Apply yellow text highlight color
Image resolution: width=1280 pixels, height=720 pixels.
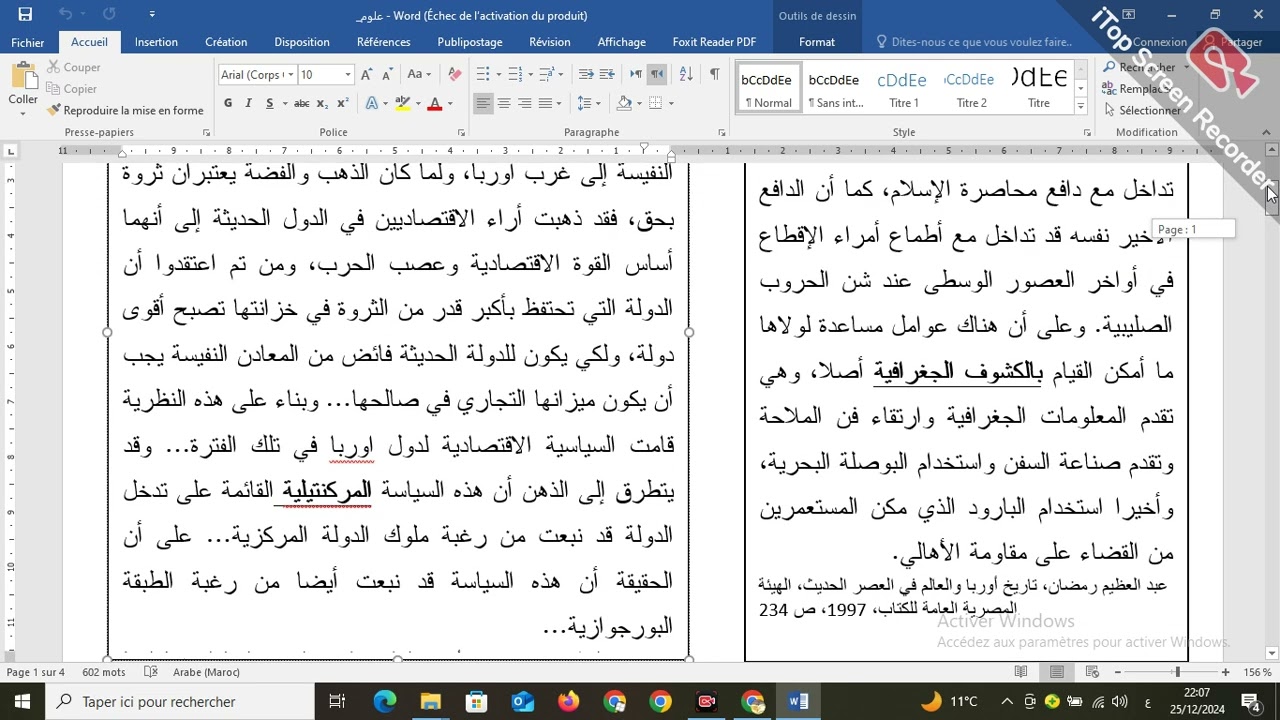(402, 103)
